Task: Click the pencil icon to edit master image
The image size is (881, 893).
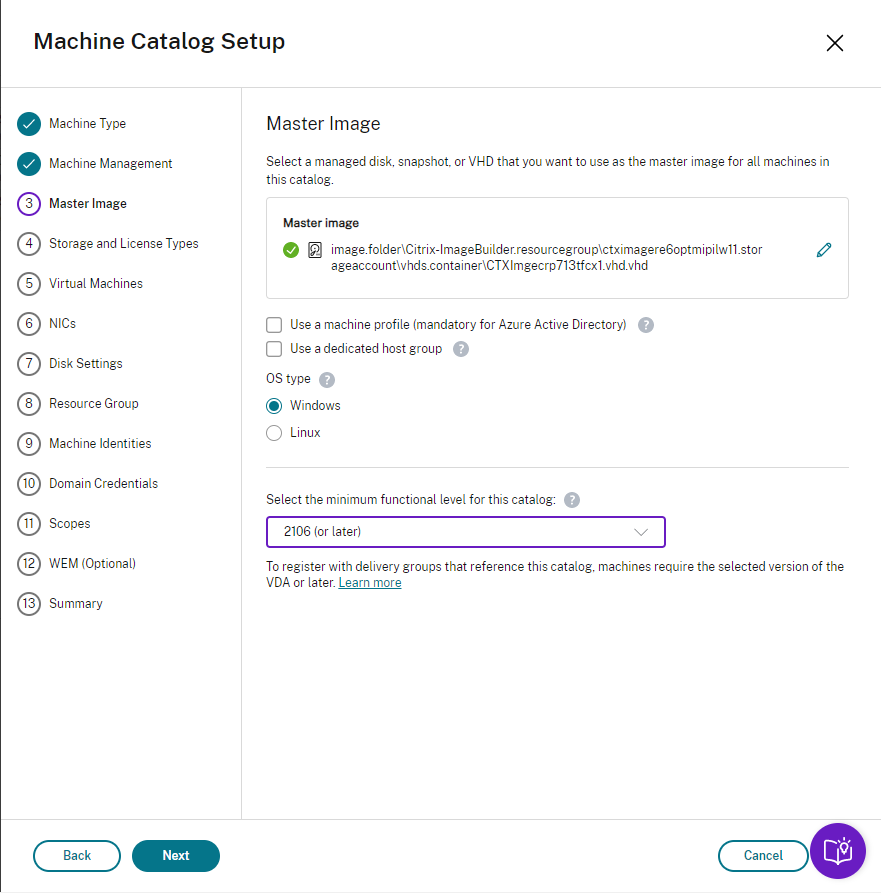Action: pyautogui.click(x=824, y=251)
